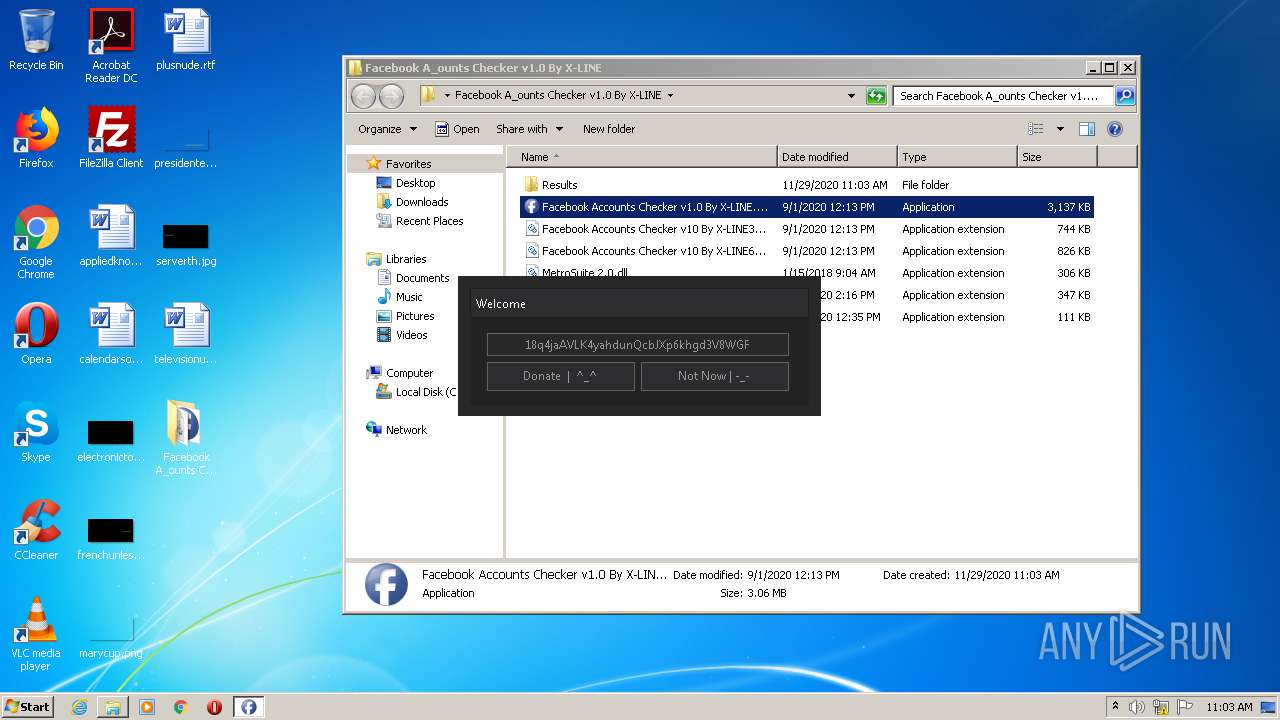The width and height of the screenshot is (1280, 720).
Task: Click the Explorer Forward navigation button
Action: pos(391,96)
